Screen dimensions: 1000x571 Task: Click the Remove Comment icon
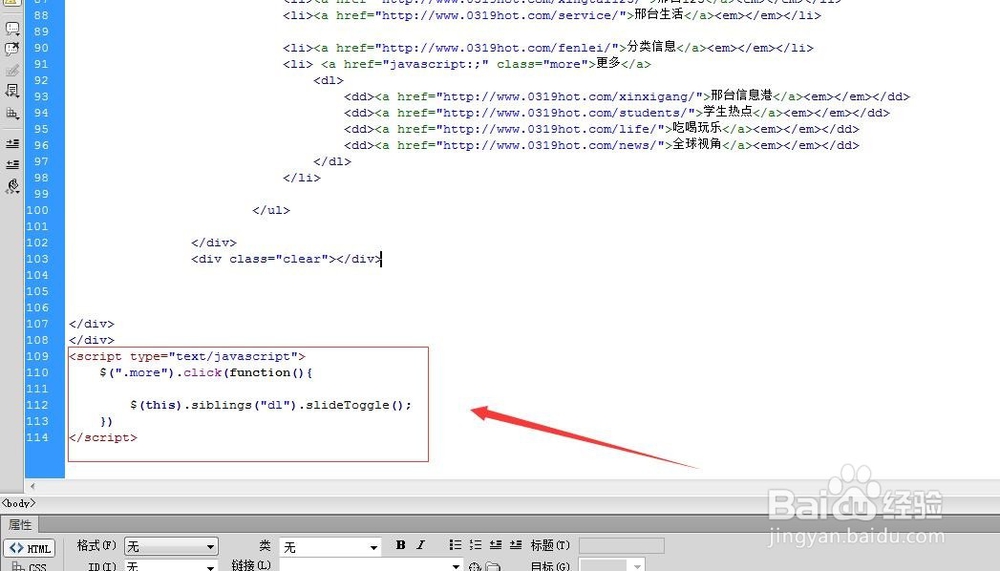click(x=12, y=49)
